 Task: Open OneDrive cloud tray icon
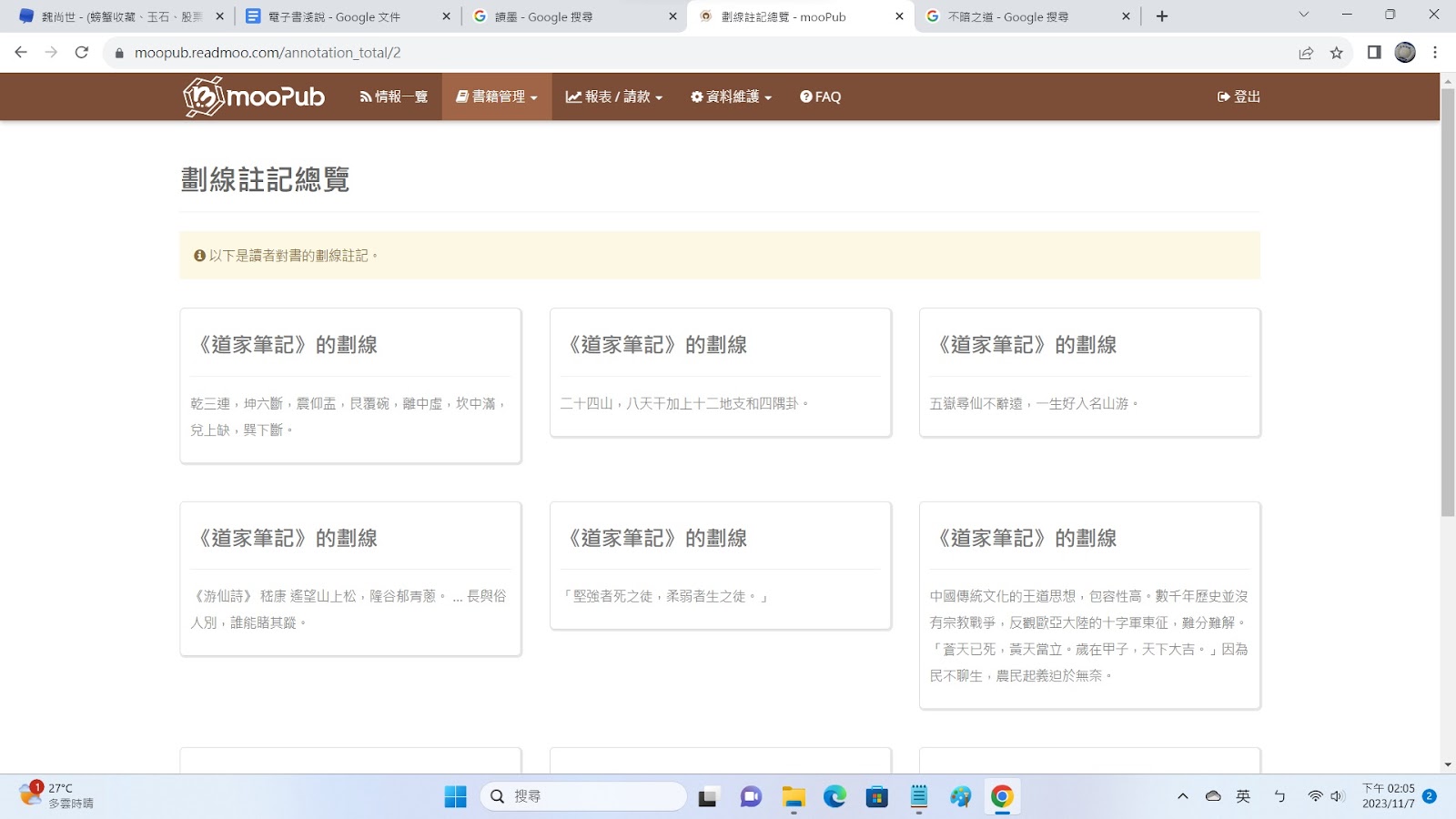click(1213, 796)
